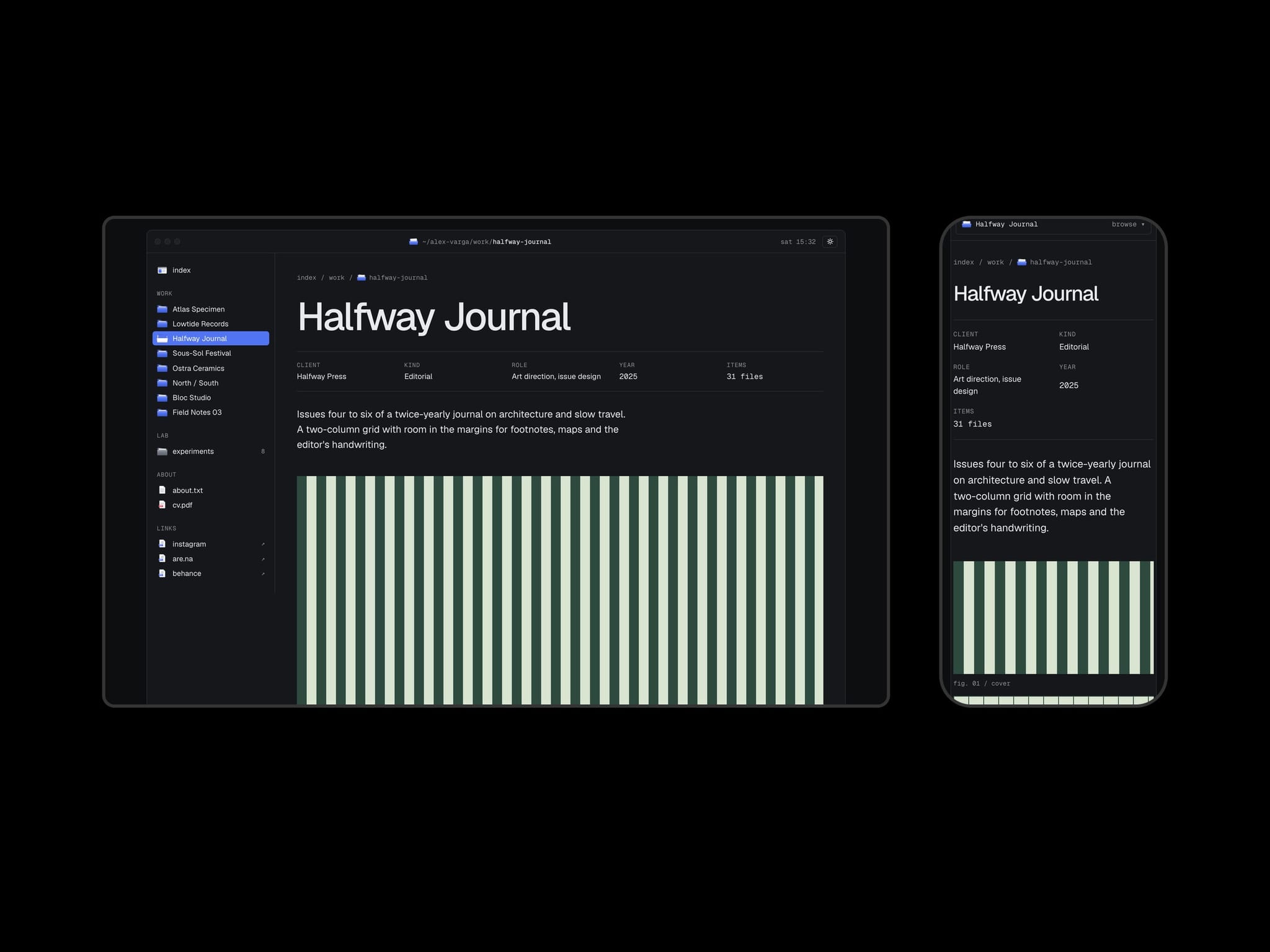Click the index breadcrumb on mobile view
The height and width of the screenshot is (952, 1270).
click(964, 262)
